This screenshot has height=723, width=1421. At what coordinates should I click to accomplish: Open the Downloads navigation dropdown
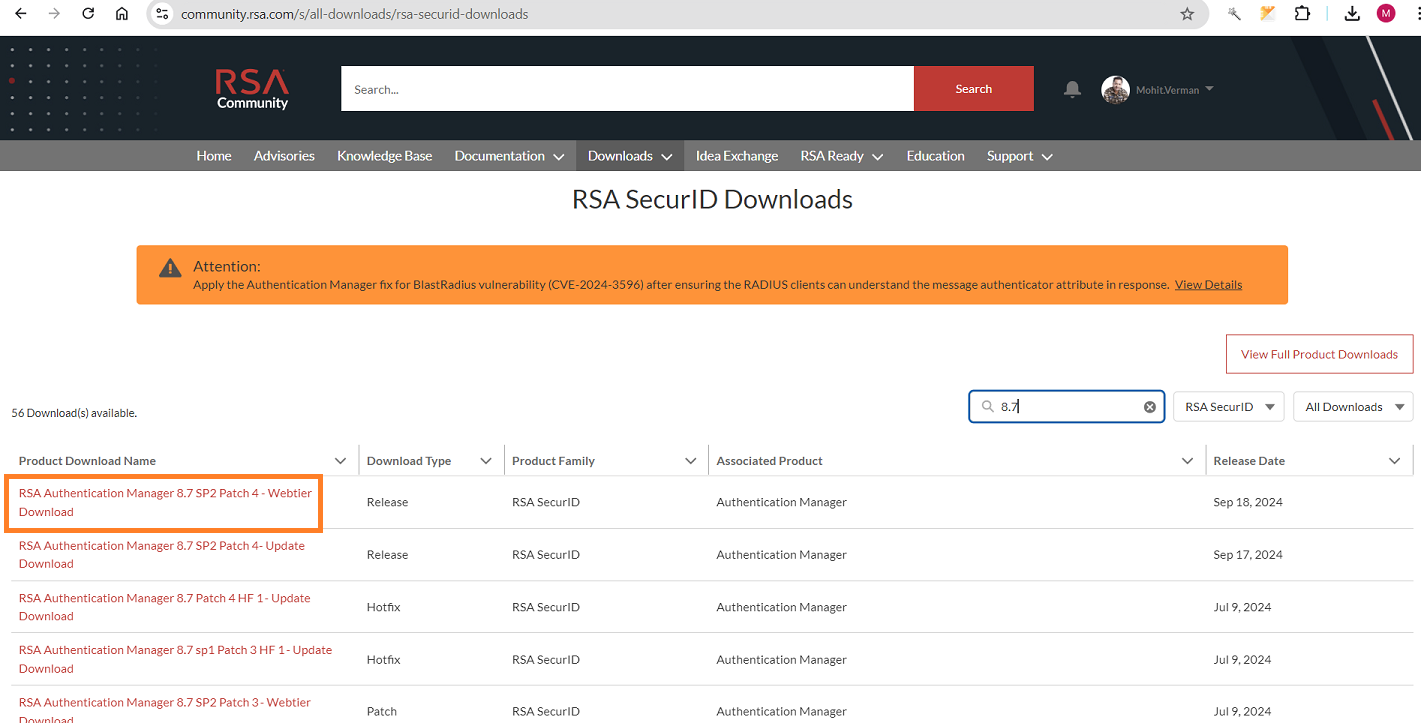(628, 155)
